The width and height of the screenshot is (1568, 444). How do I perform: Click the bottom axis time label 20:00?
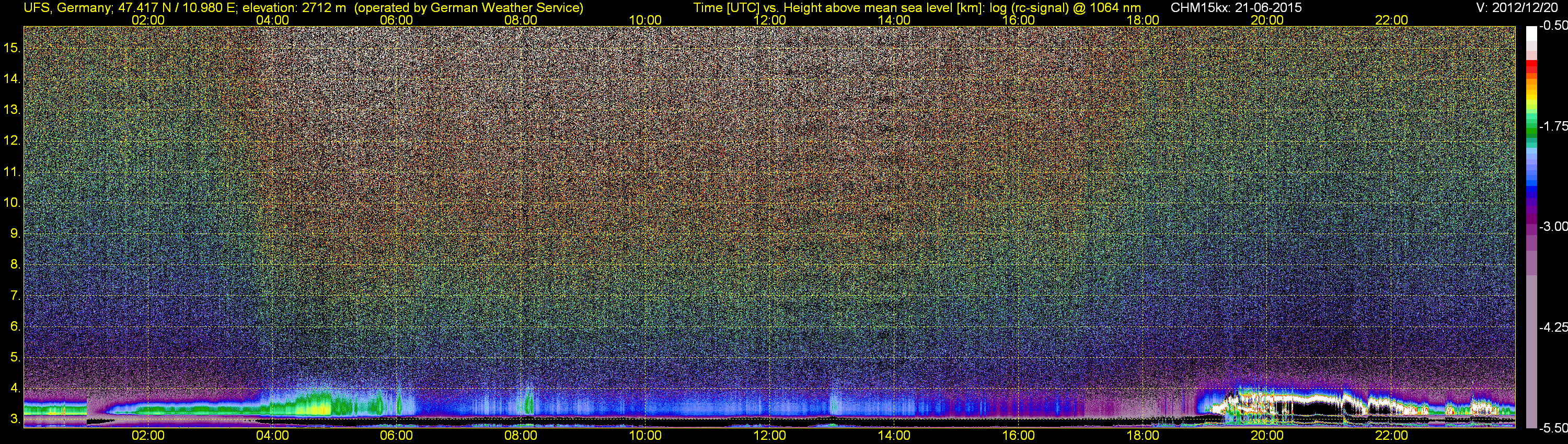pos(1267,436)
